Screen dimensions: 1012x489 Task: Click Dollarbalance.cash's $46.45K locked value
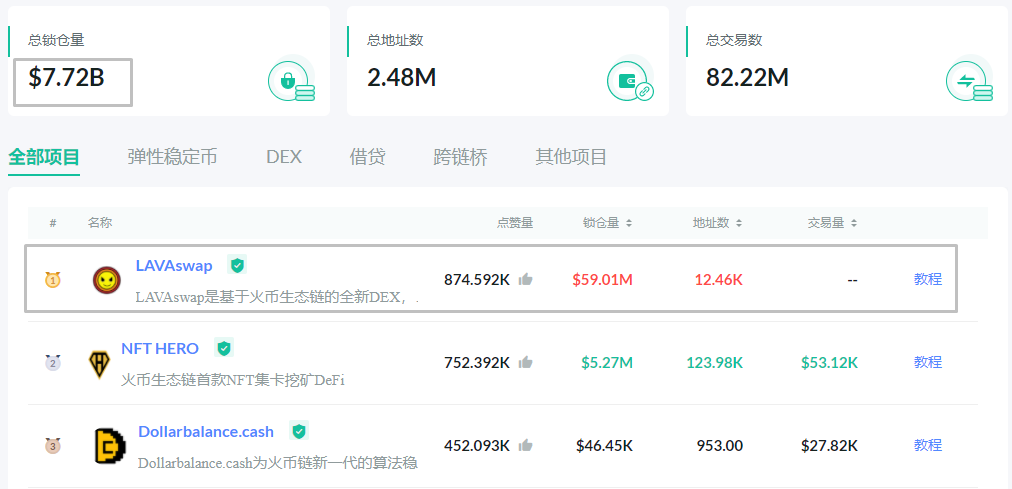pyautogui.click(x=605, y=446)
